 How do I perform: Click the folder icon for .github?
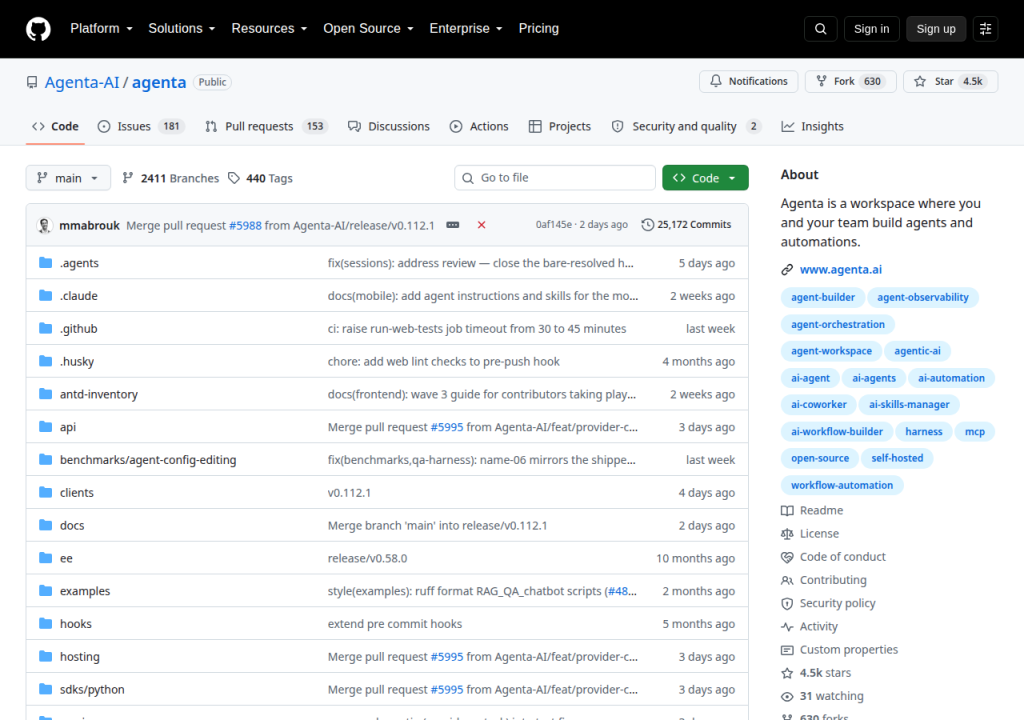click(45, 328)
